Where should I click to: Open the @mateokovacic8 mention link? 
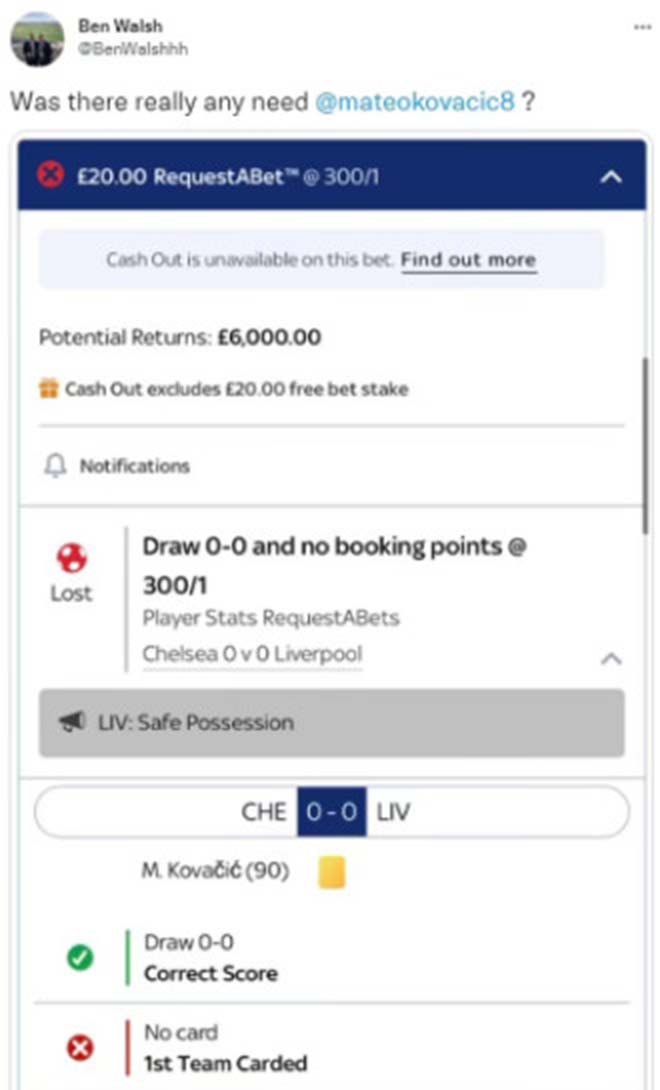[x=415, y=102]
